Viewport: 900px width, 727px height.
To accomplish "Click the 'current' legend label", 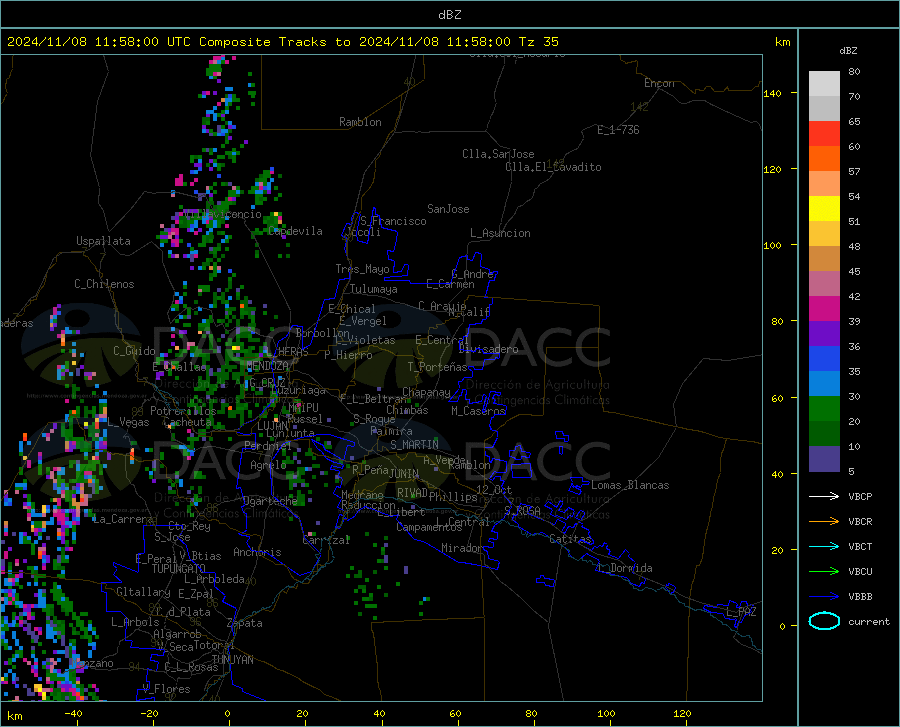I will 869,621.
